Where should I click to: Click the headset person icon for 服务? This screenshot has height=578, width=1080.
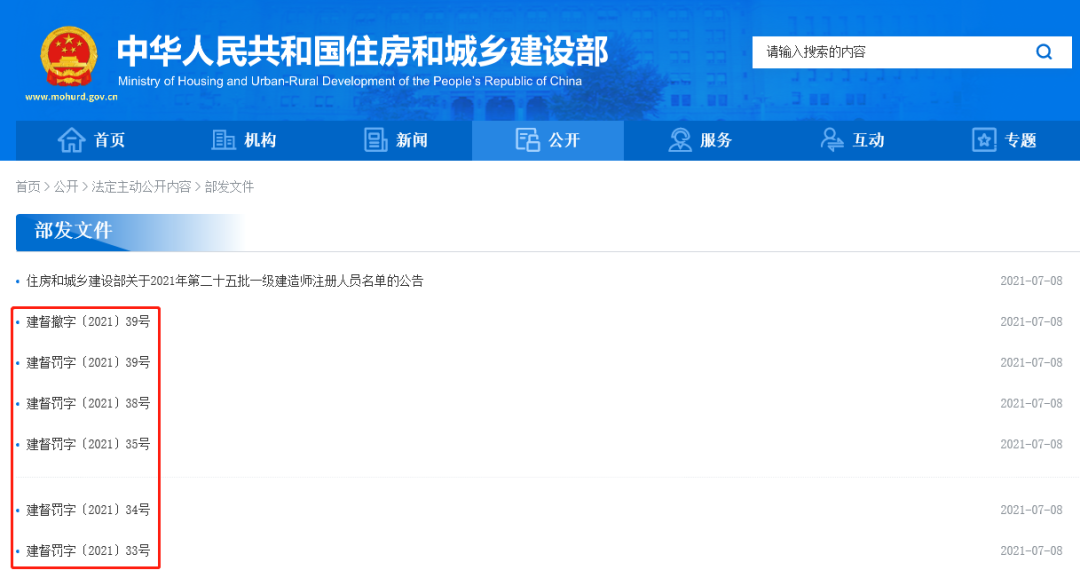(x=680, y=140)
